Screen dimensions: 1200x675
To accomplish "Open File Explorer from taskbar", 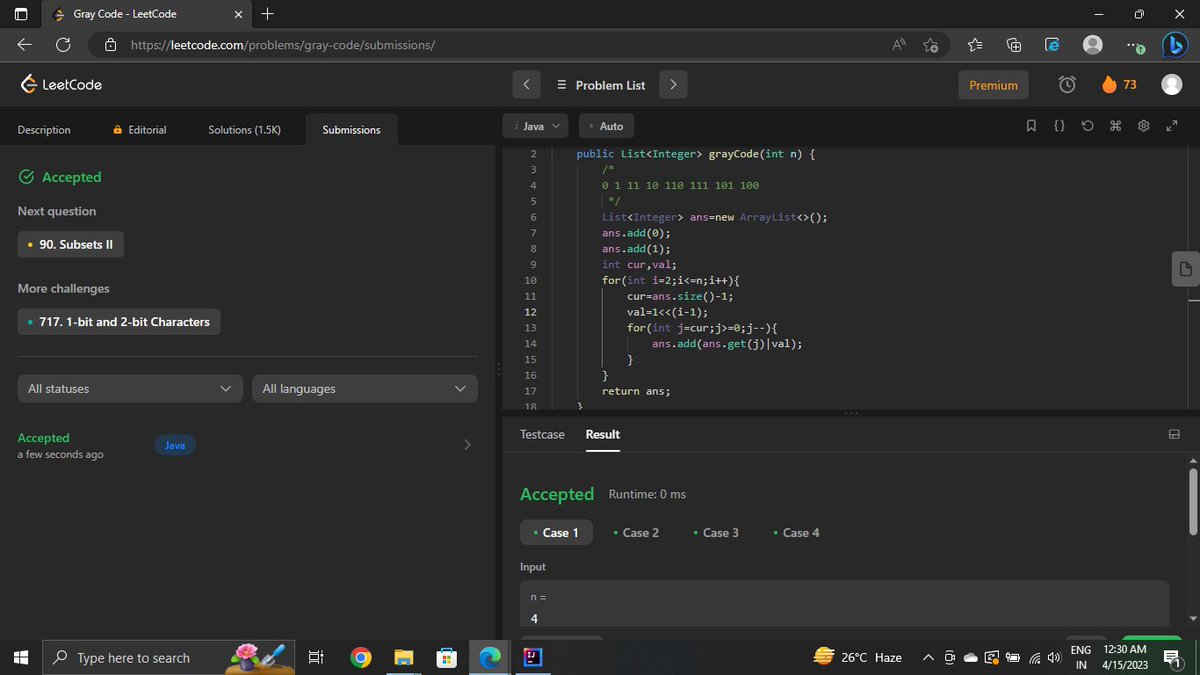I will 403,658.
